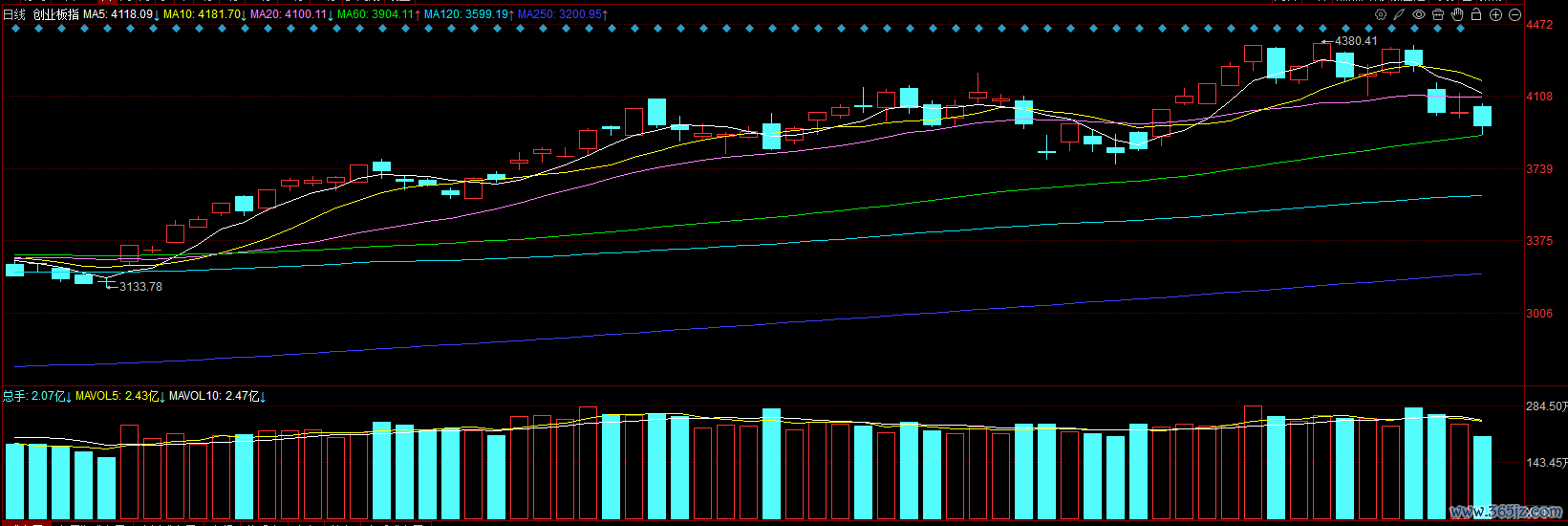Toggle the eye visibility icon
The height and width of the screenshot is (526, 1568).
(1419, 14)
